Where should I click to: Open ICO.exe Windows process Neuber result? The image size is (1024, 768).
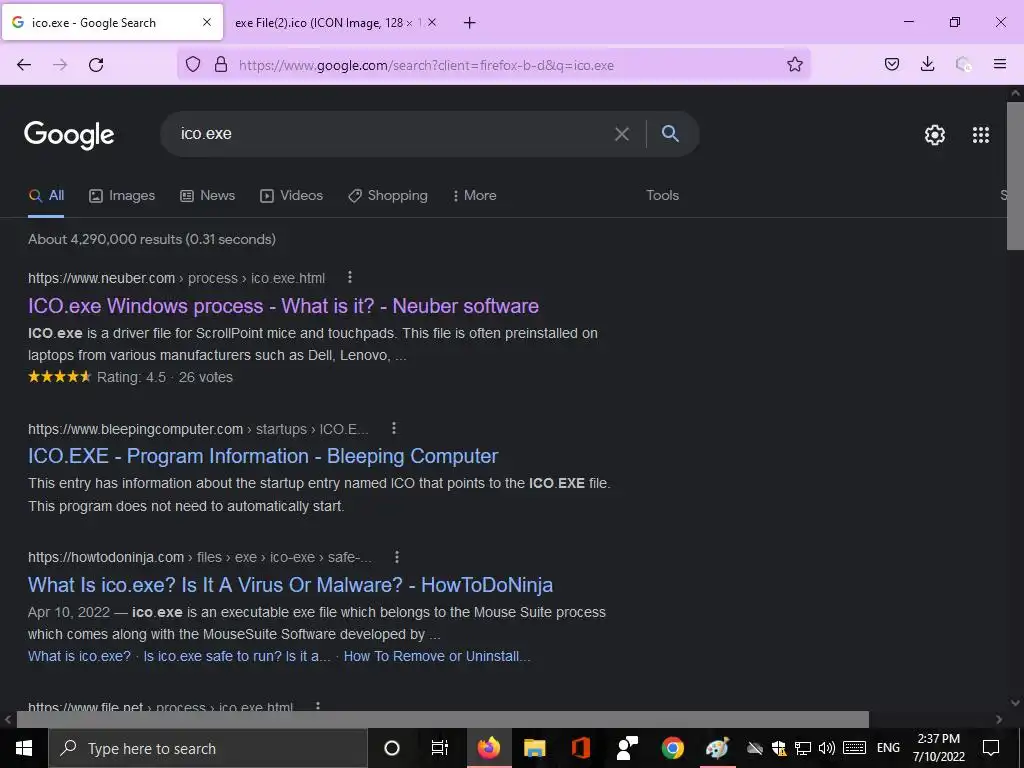pyautogui.click(x=283, y=306)
